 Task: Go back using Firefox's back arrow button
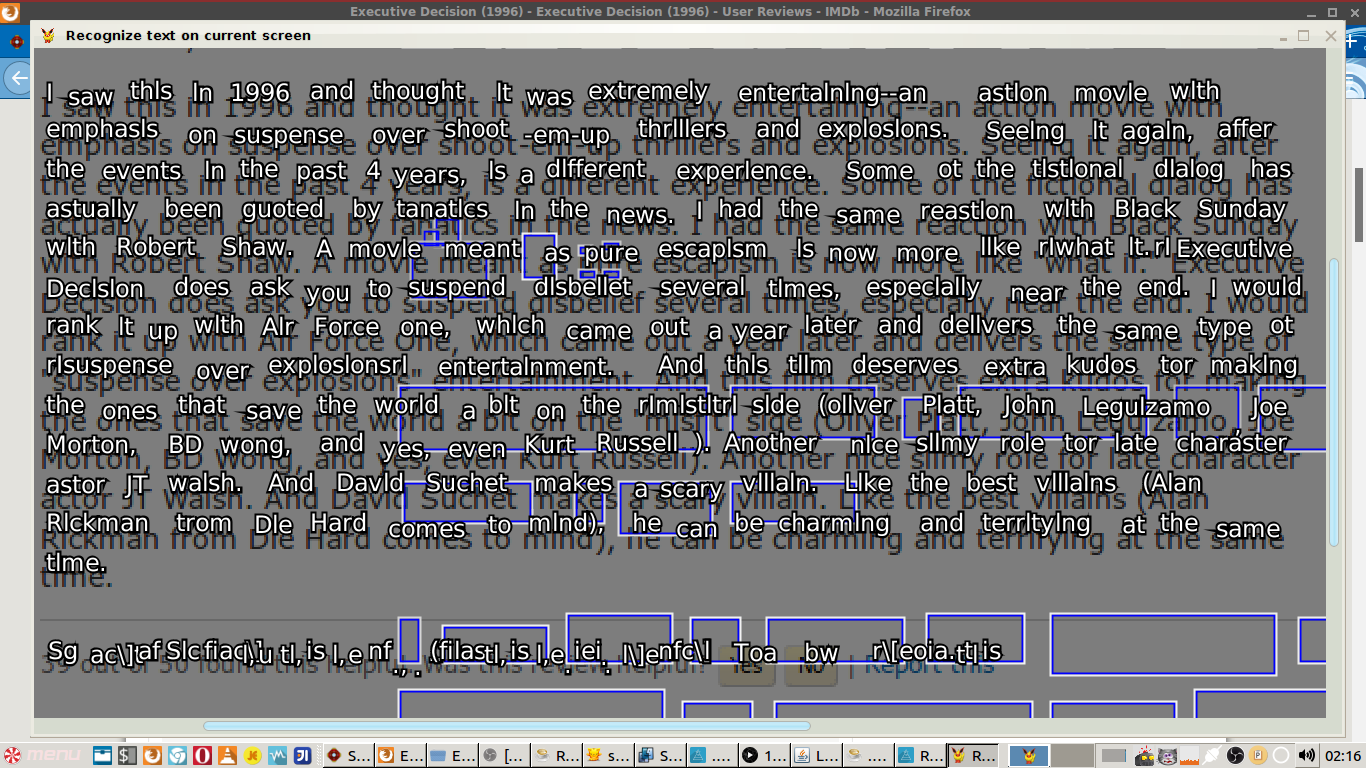click(17, 78)
